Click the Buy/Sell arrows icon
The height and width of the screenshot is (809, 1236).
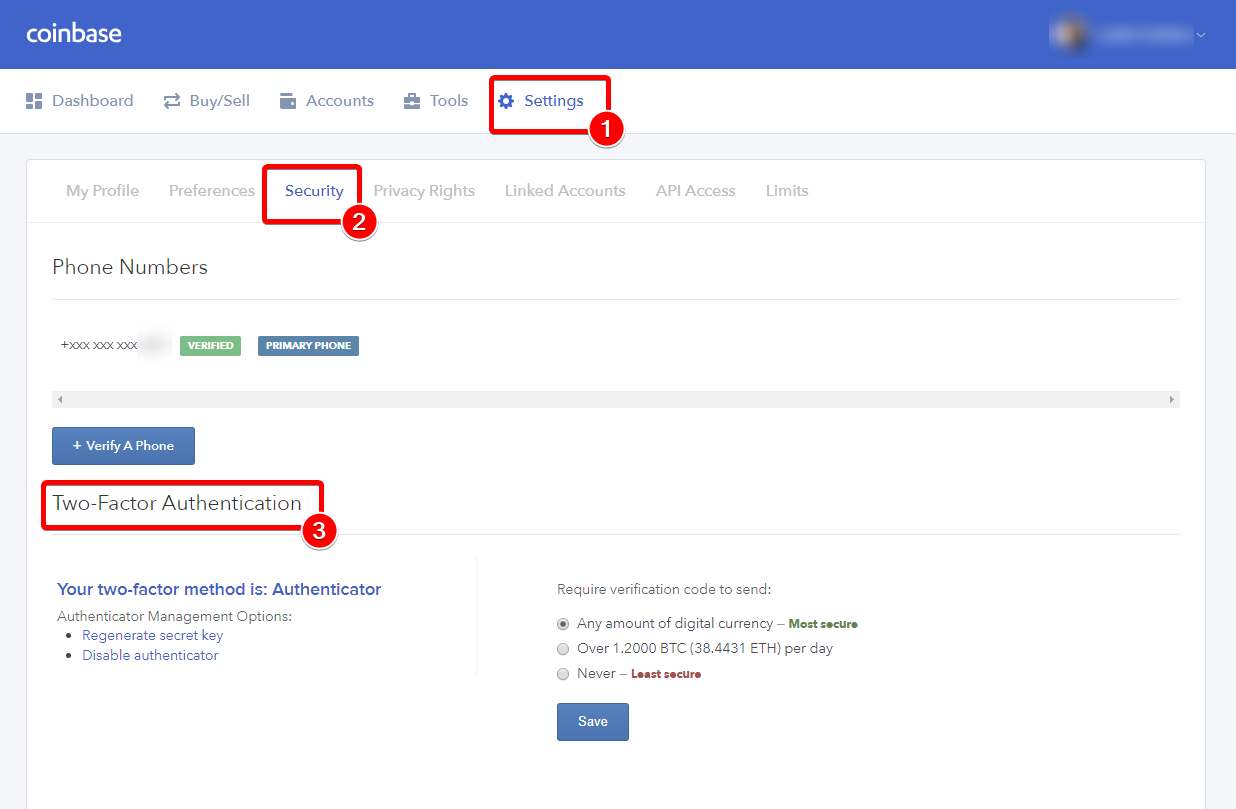tap(172, 101)
